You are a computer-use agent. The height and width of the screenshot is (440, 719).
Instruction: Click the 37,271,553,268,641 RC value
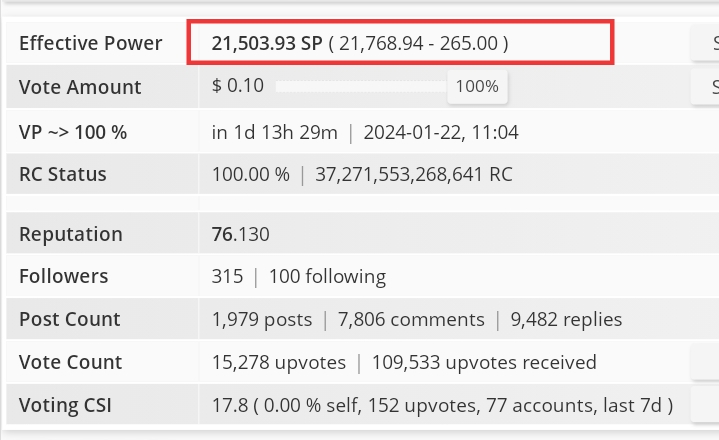[414, 175]
